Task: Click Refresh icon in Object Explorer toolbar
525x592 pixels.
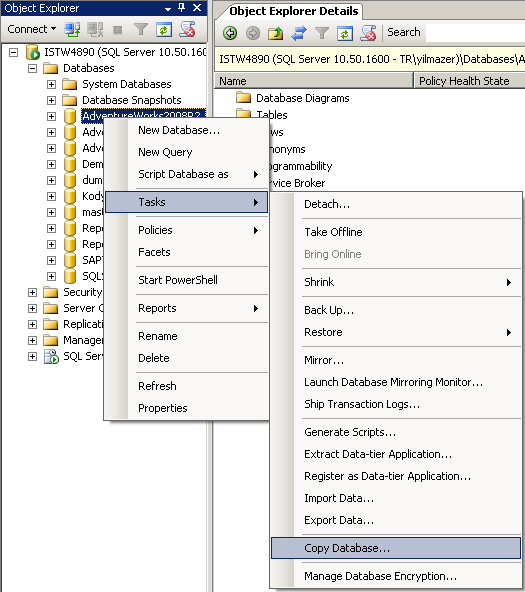Action: pyautogui.click(x=164, y=30)
